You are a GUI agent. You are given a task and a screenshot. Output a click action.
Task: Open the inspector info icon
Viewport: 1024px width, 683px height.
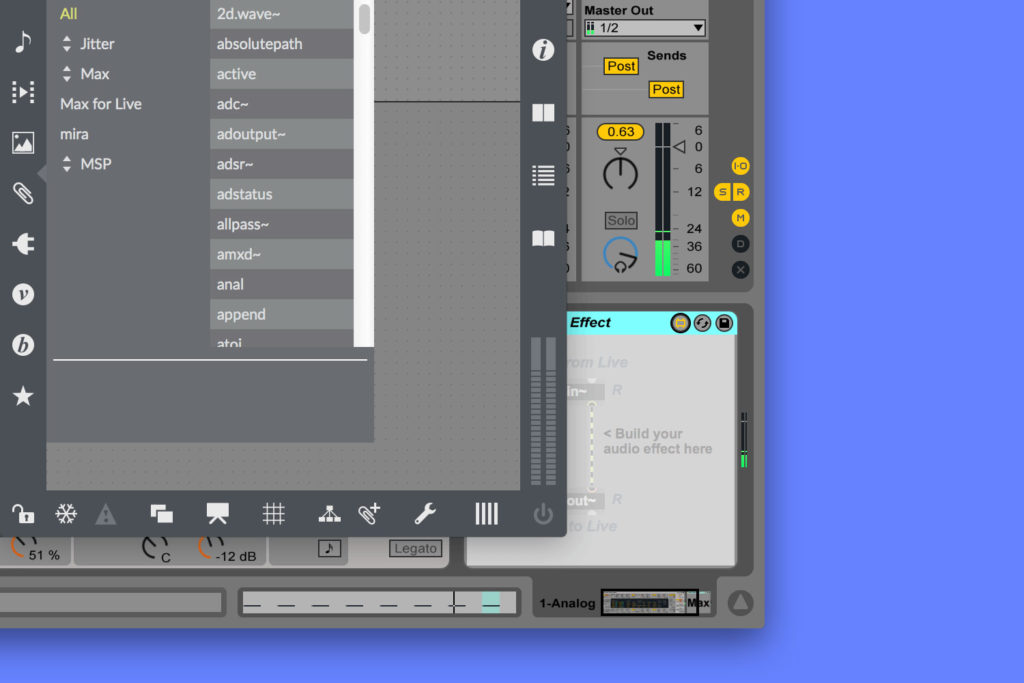pyautogui.click(x=543, y=50)
